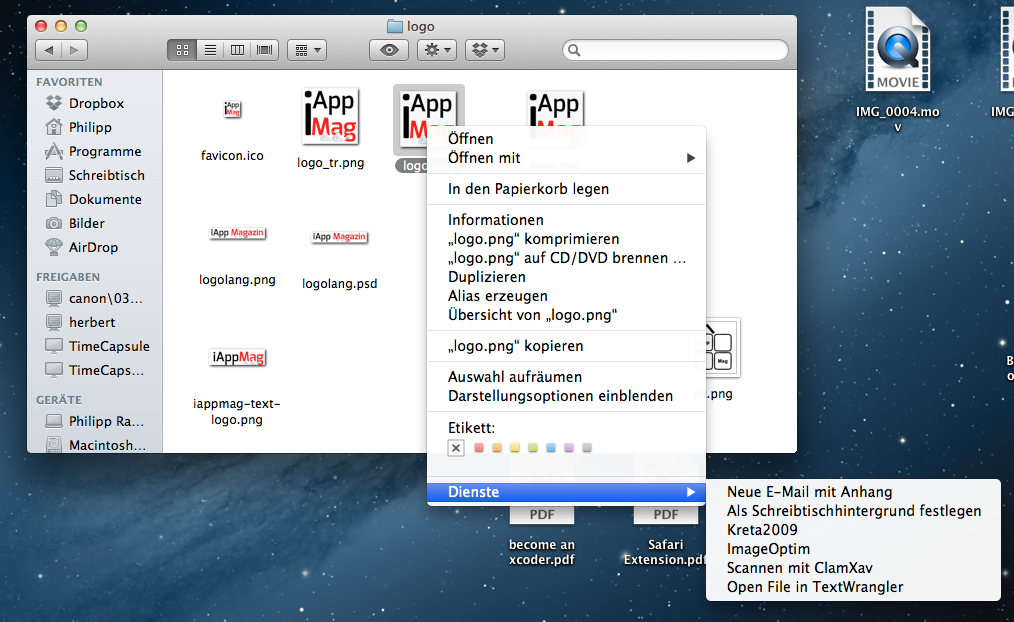Apply the red Etikett label
Image resolution: width=1014 pixels, height=622 pixels.
(479, 447)
